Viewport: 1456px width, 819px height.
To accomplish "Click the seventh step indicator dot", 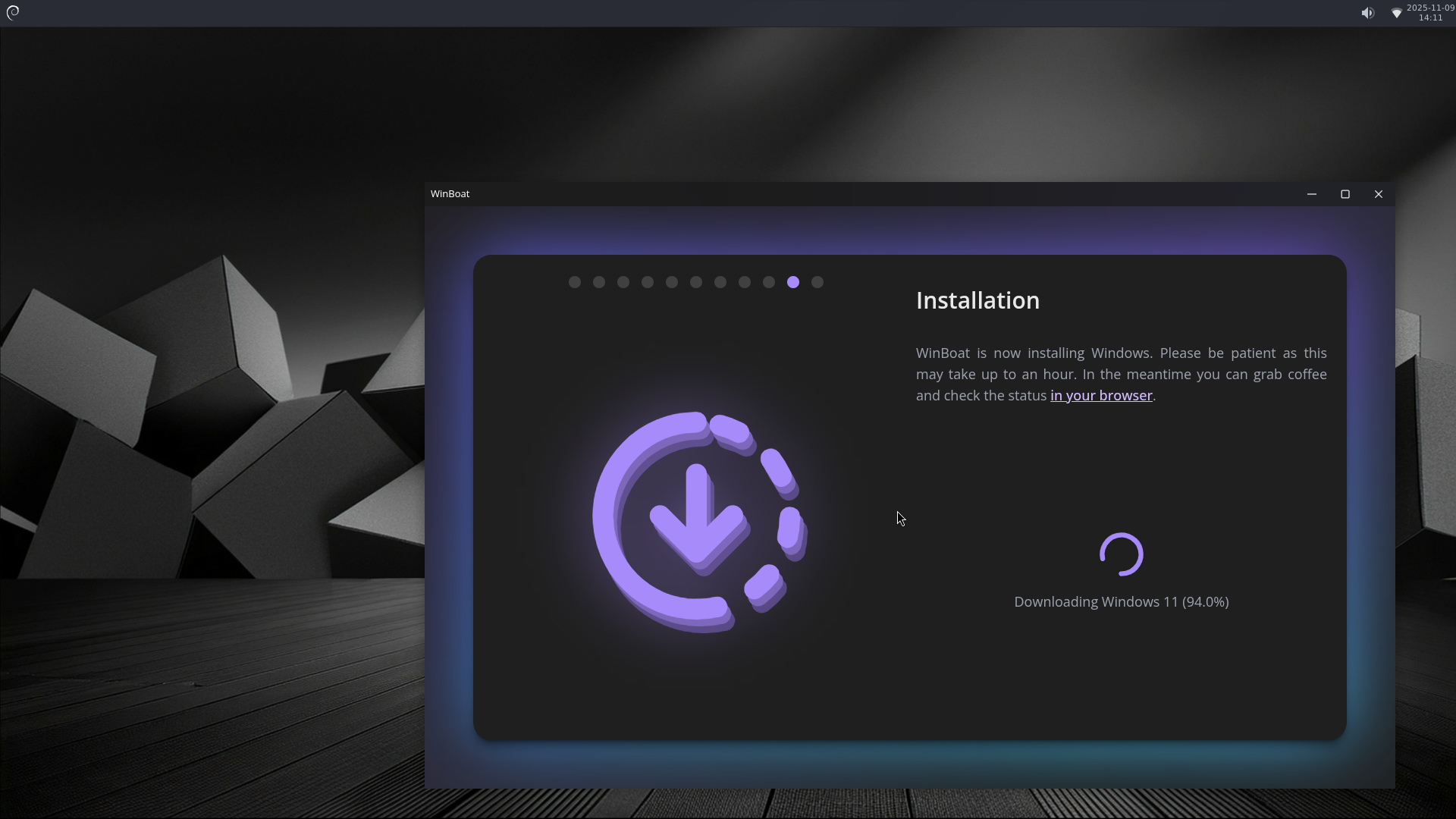I will [720, 282].
